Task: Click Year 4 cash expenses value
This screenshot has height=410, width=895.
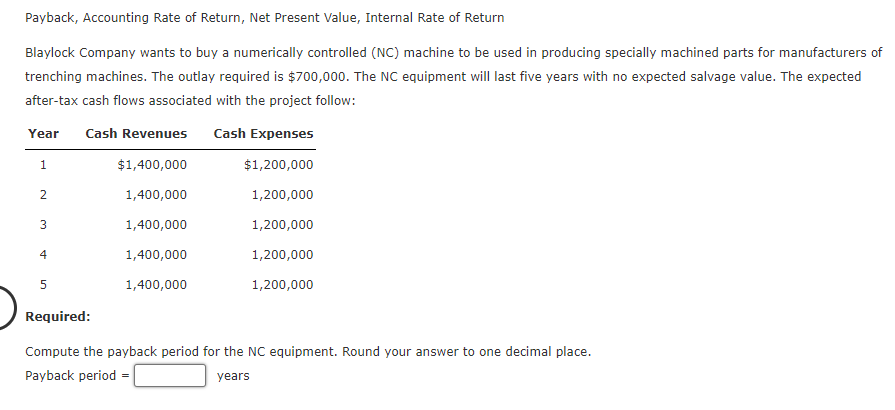Action: tap(283, 255)
